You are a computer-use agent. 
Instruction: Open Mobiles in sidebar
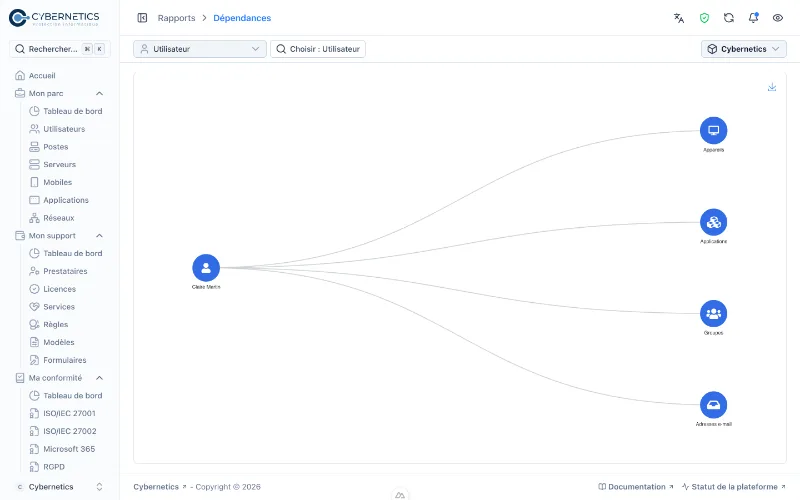click(57, 182)
